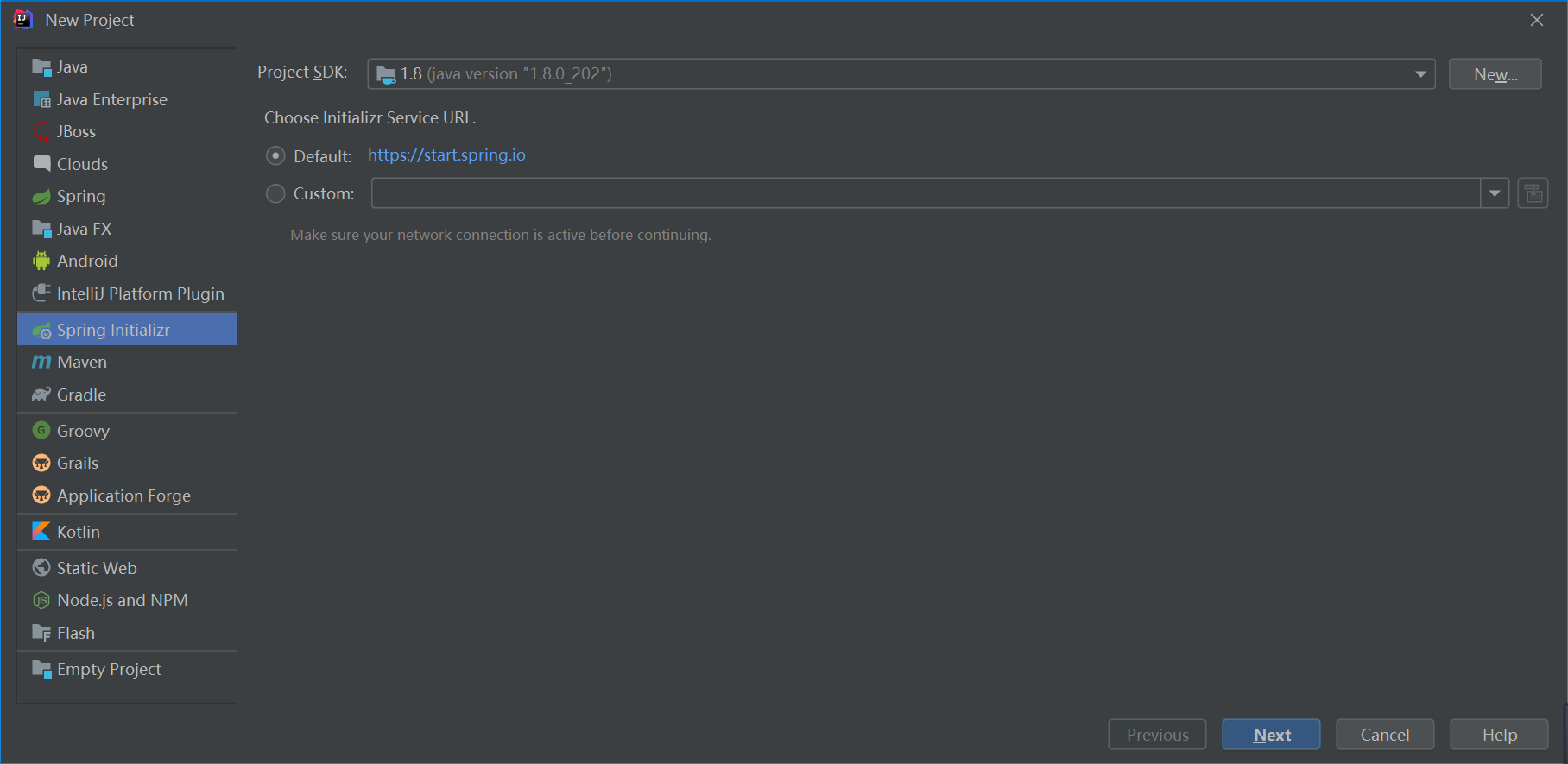Add a new SDK with New button
Screen dimensions: 1568x764
click(x=1495, y=74)
